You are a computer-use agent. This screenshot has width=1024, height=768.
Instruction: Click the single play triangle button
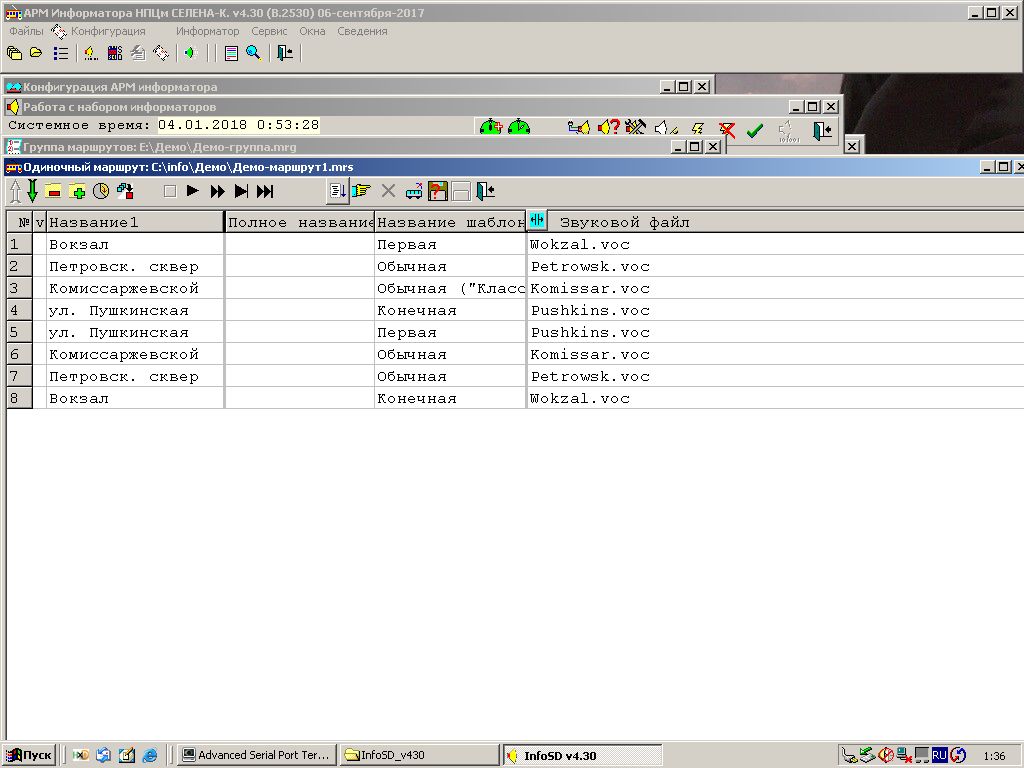(x=193, y=191)
